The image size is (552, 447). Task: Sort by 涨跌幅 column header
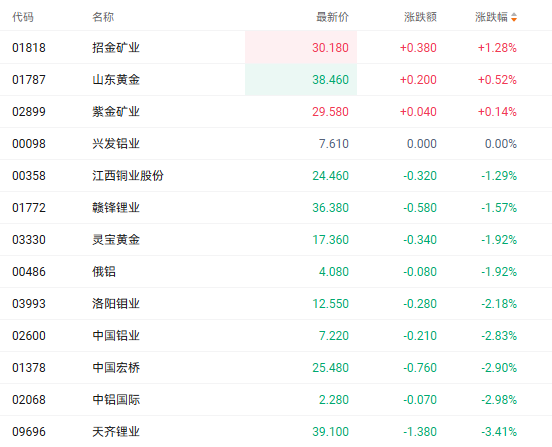coord(491,17)
